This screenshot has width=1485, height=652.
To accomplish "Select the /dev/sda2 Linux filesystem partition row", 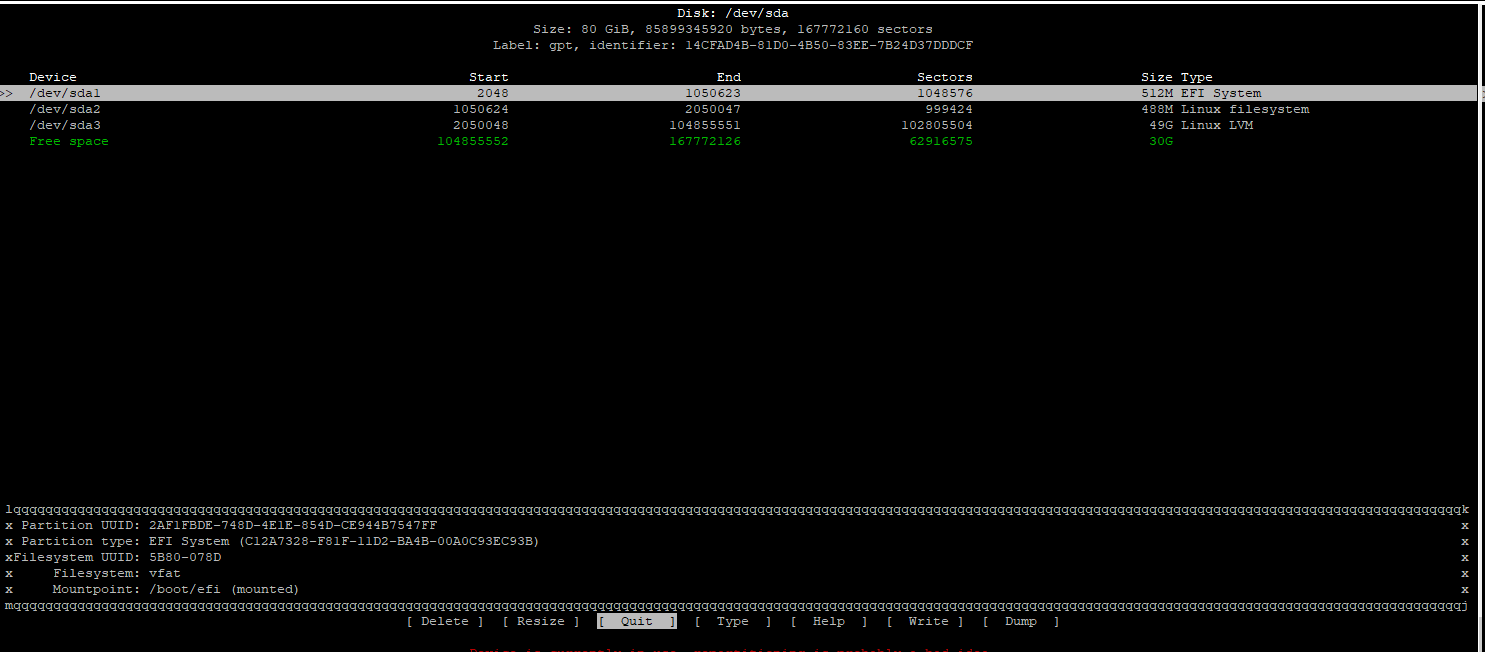I will click(x=66, y=109).
